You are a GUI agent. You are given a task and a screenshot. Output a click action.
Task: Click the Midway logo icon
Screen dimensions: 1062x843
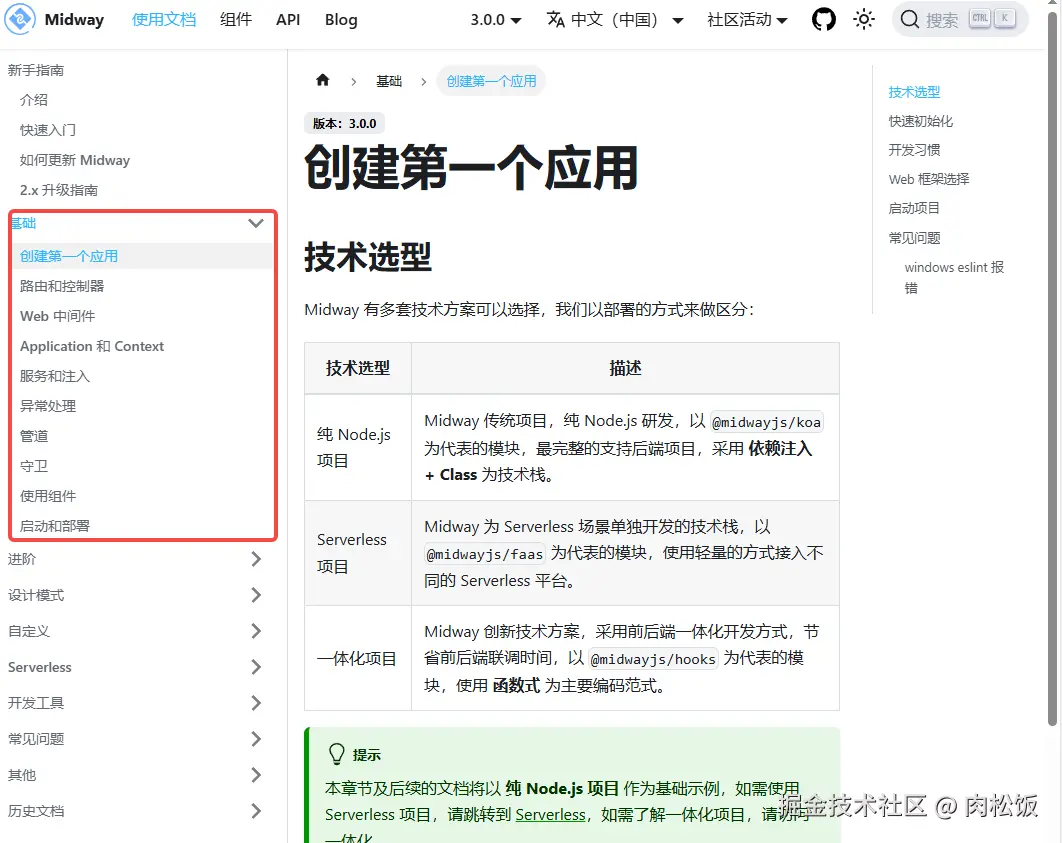[x=20, y=19]
